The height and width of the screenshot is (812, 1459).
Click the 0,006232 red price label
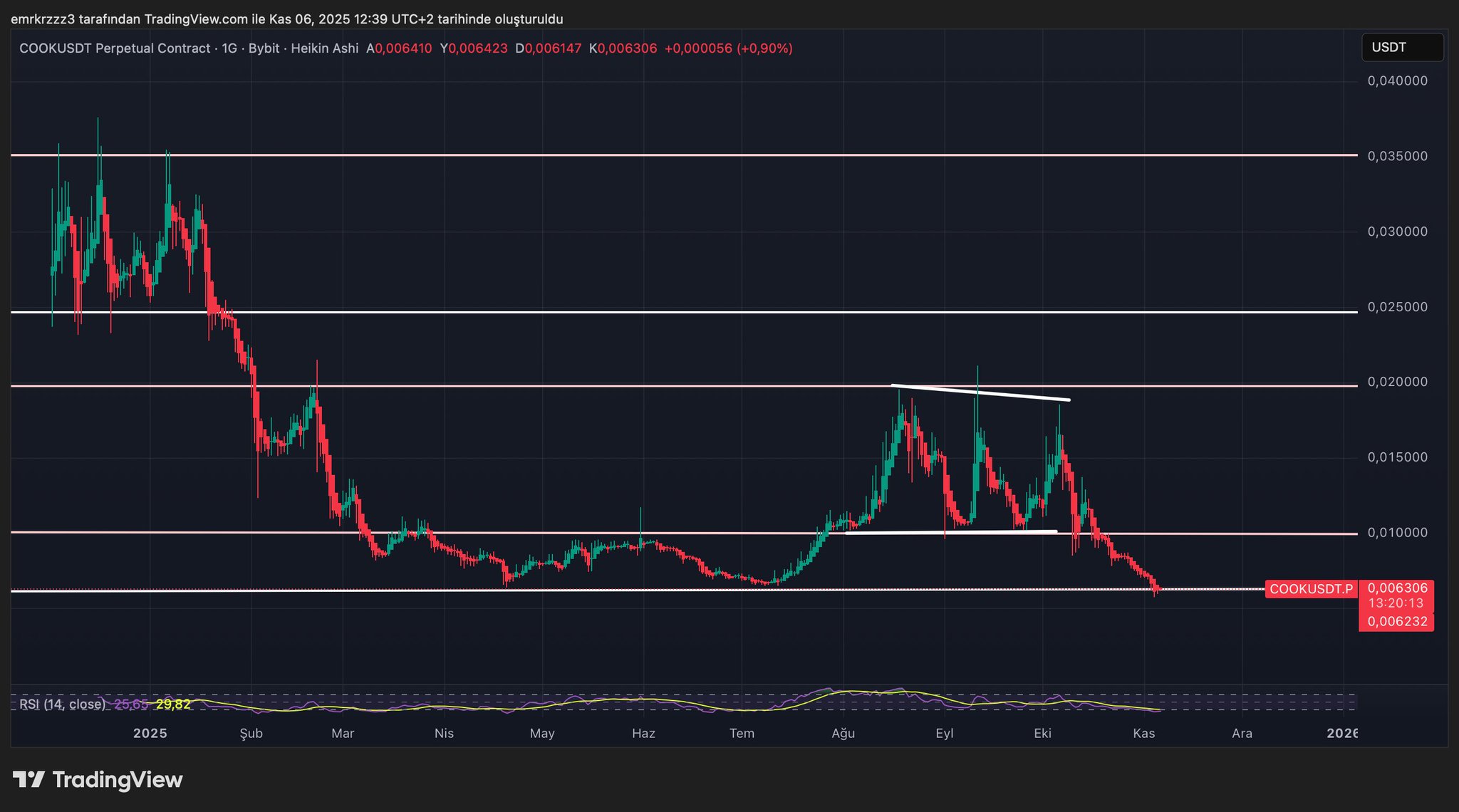tap(1397, 621)
